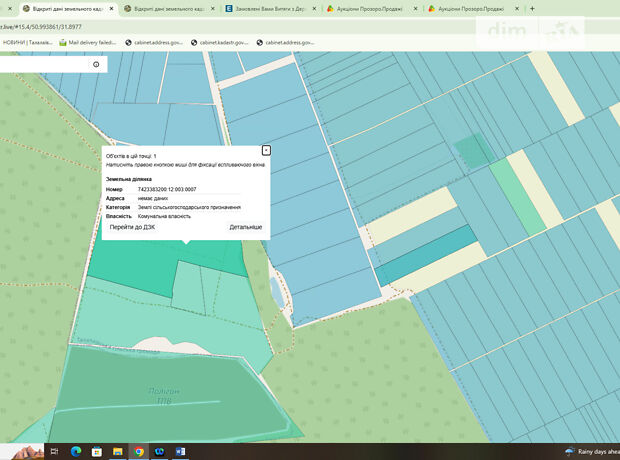The width and height of the screenshot is (620, 460).
Task: Switch to the 'Заповнені Вами Витяги' tab
Action: coord(268,8)
